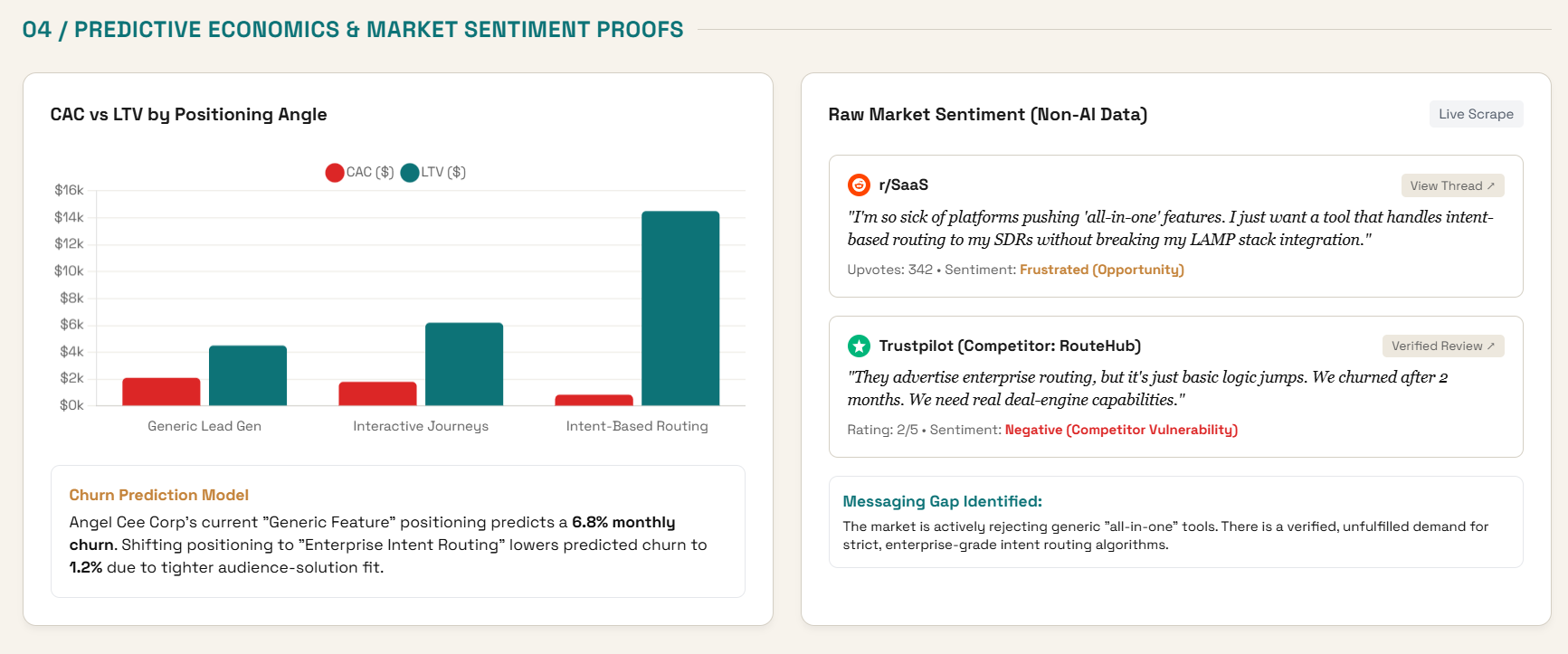Click the '$8k' y-axis label

[x=71, y=298]
